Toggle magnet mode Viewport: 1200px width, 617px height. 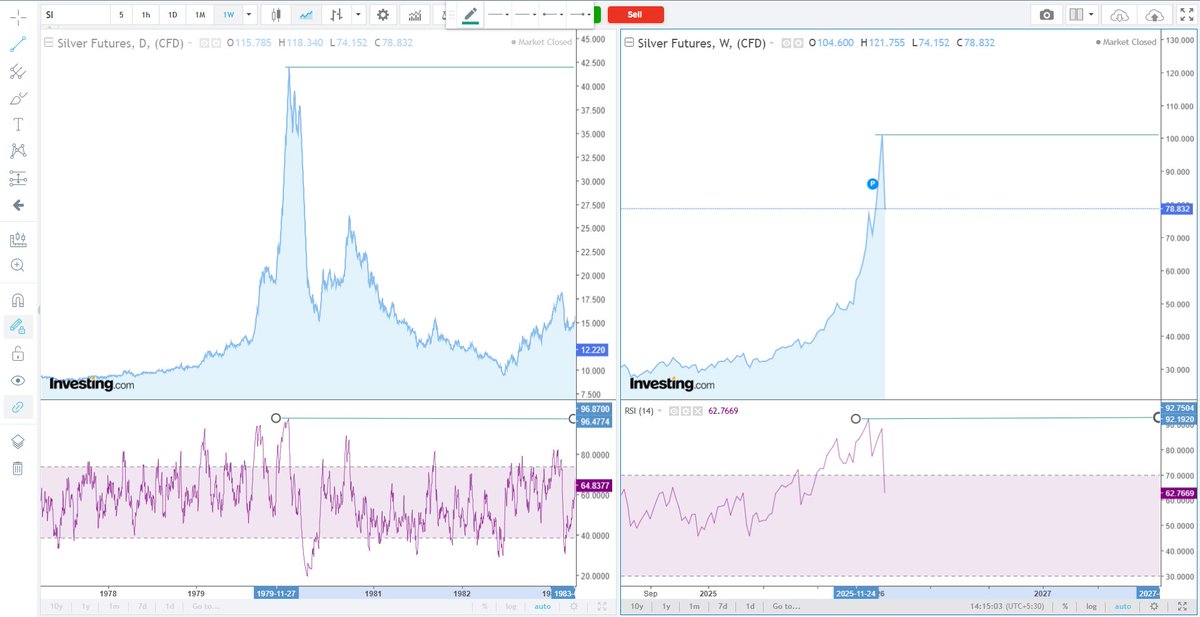tap(18, 301)
